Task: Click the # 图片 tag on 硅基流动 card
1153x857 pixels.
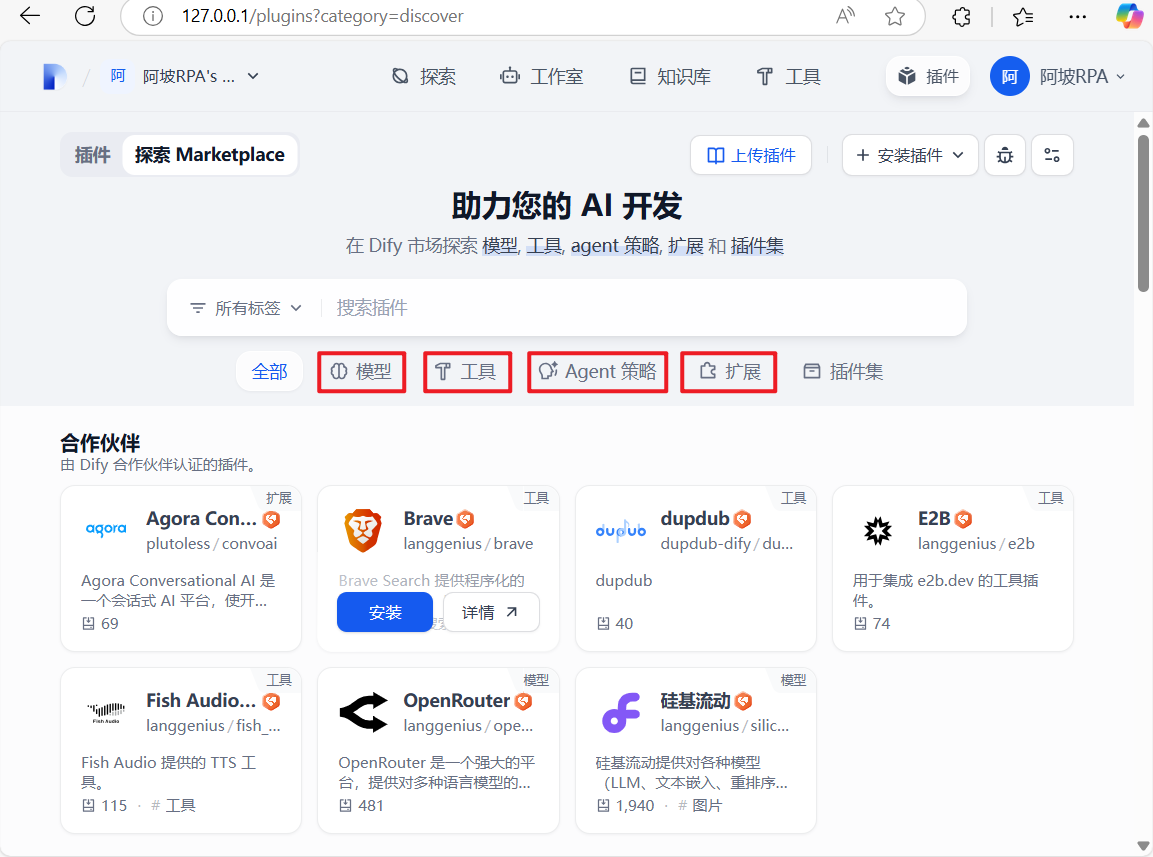Action: pos(701,806)
